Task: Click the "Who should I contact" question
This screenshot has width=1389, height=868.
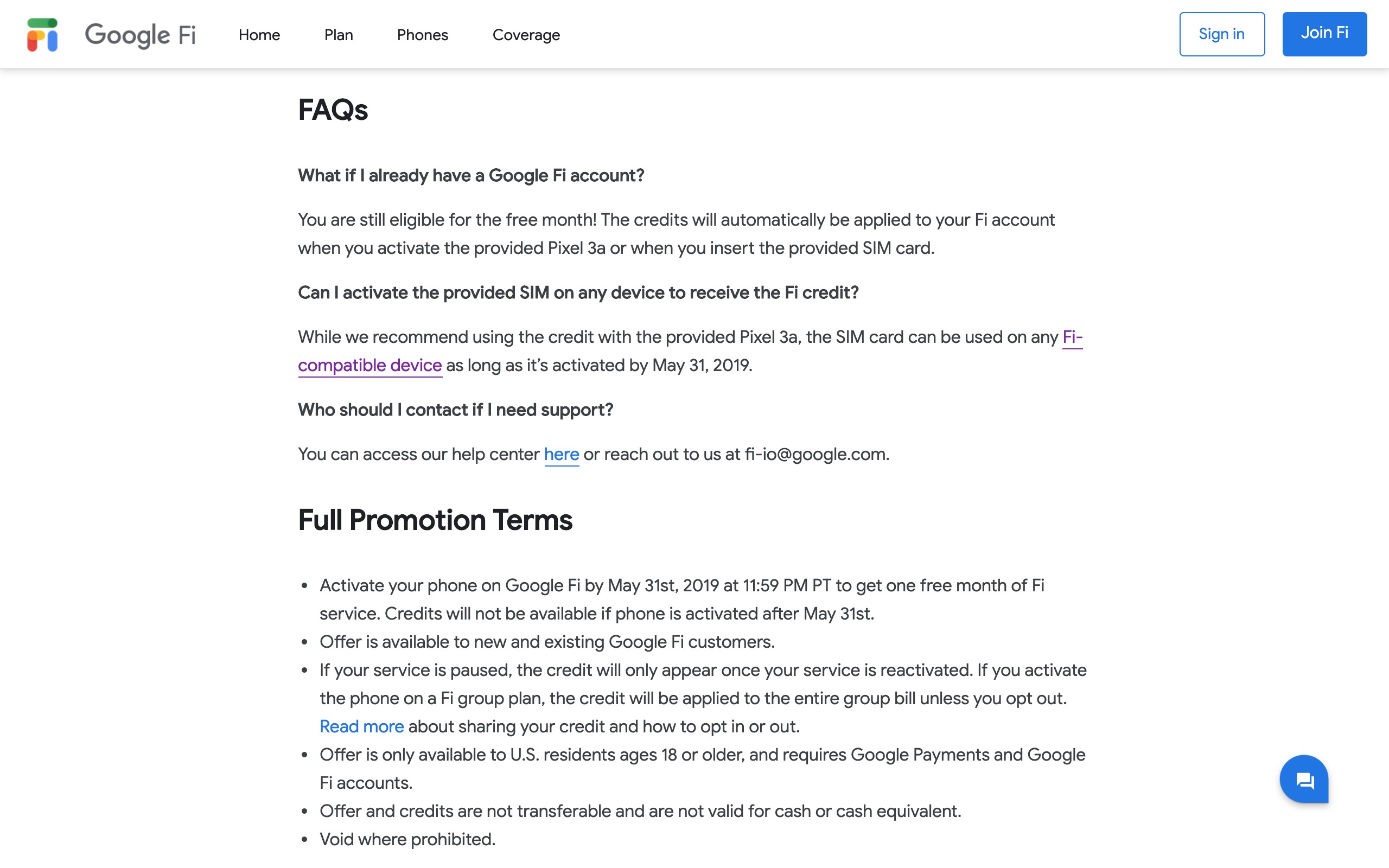Action: (455, 409)
